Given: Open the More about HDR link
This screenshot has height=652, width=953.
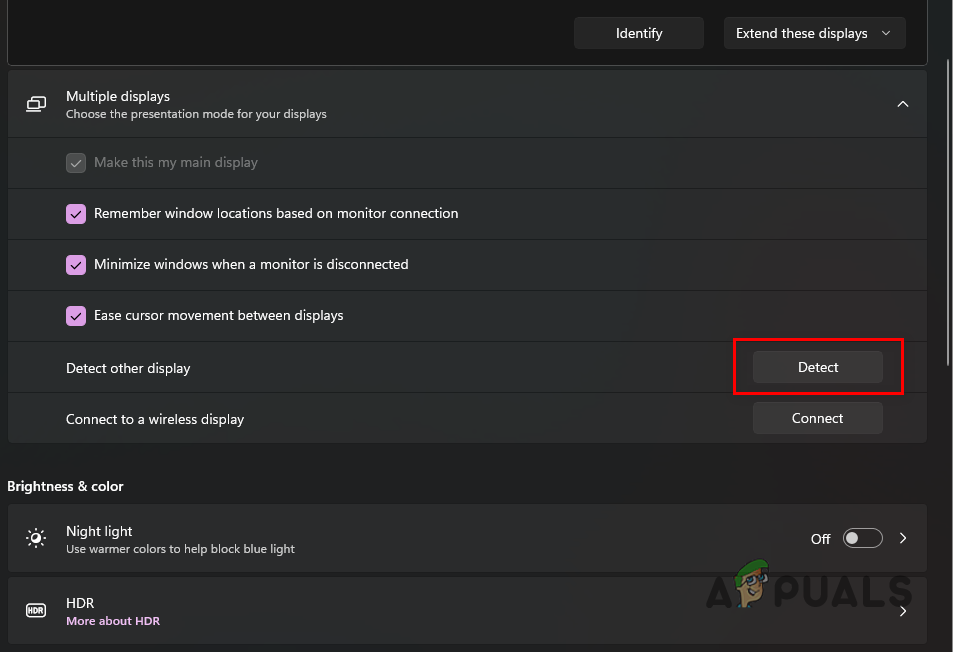Looking at the screenshot, I should [113, 621].
